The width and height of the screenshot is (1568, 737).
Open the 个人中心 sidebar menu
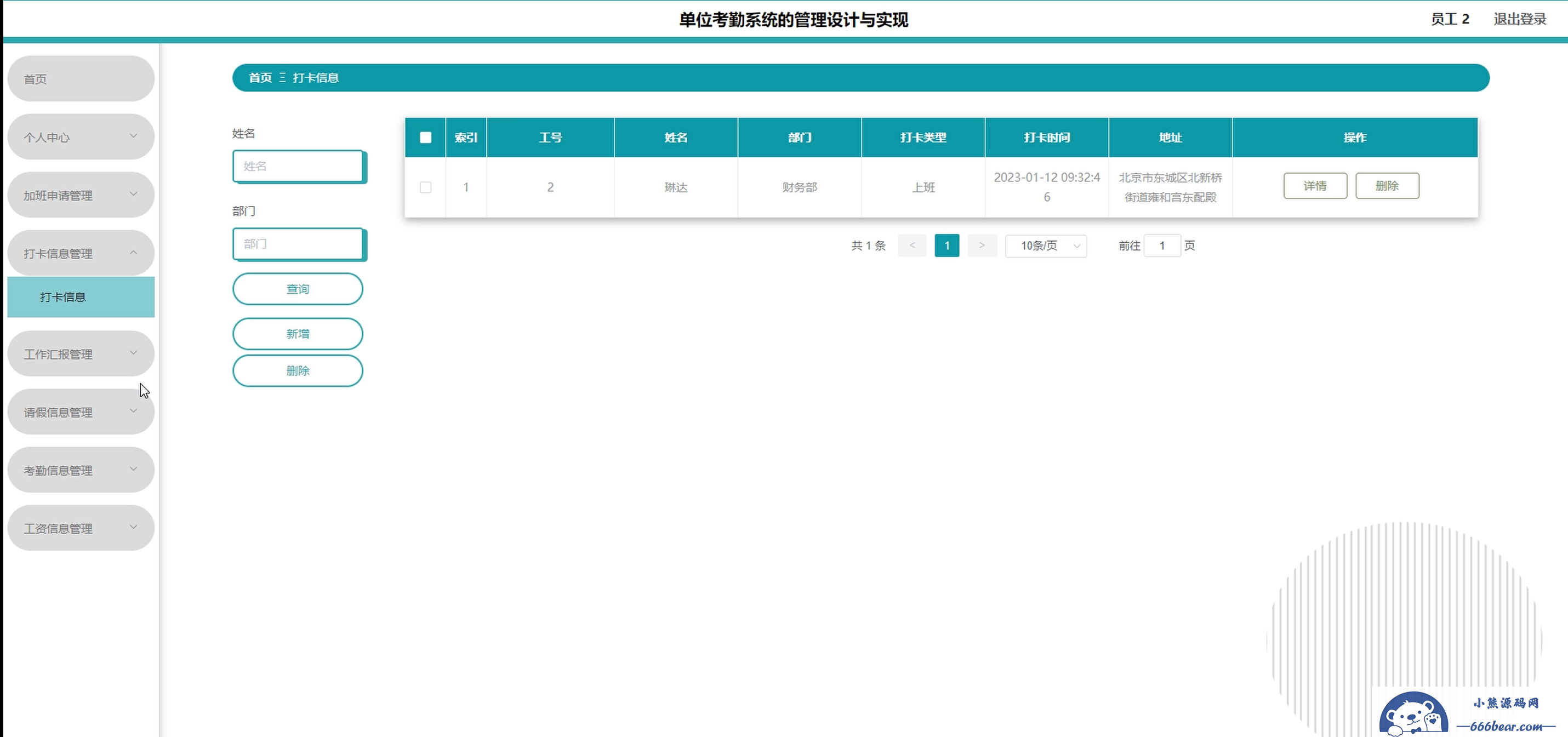(x=81, y=137)
